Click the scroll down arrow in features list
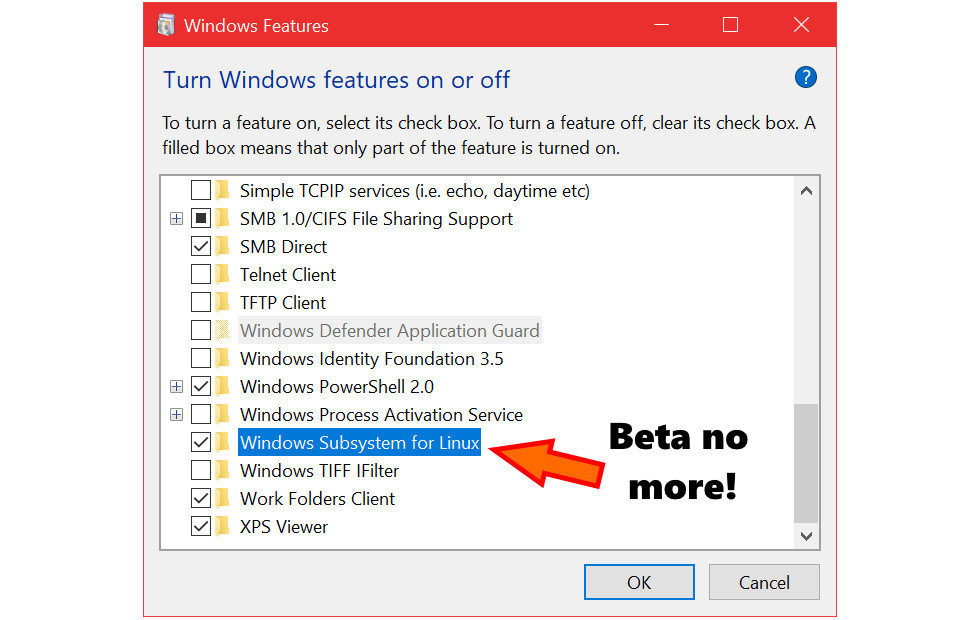 tap(806, 536)
